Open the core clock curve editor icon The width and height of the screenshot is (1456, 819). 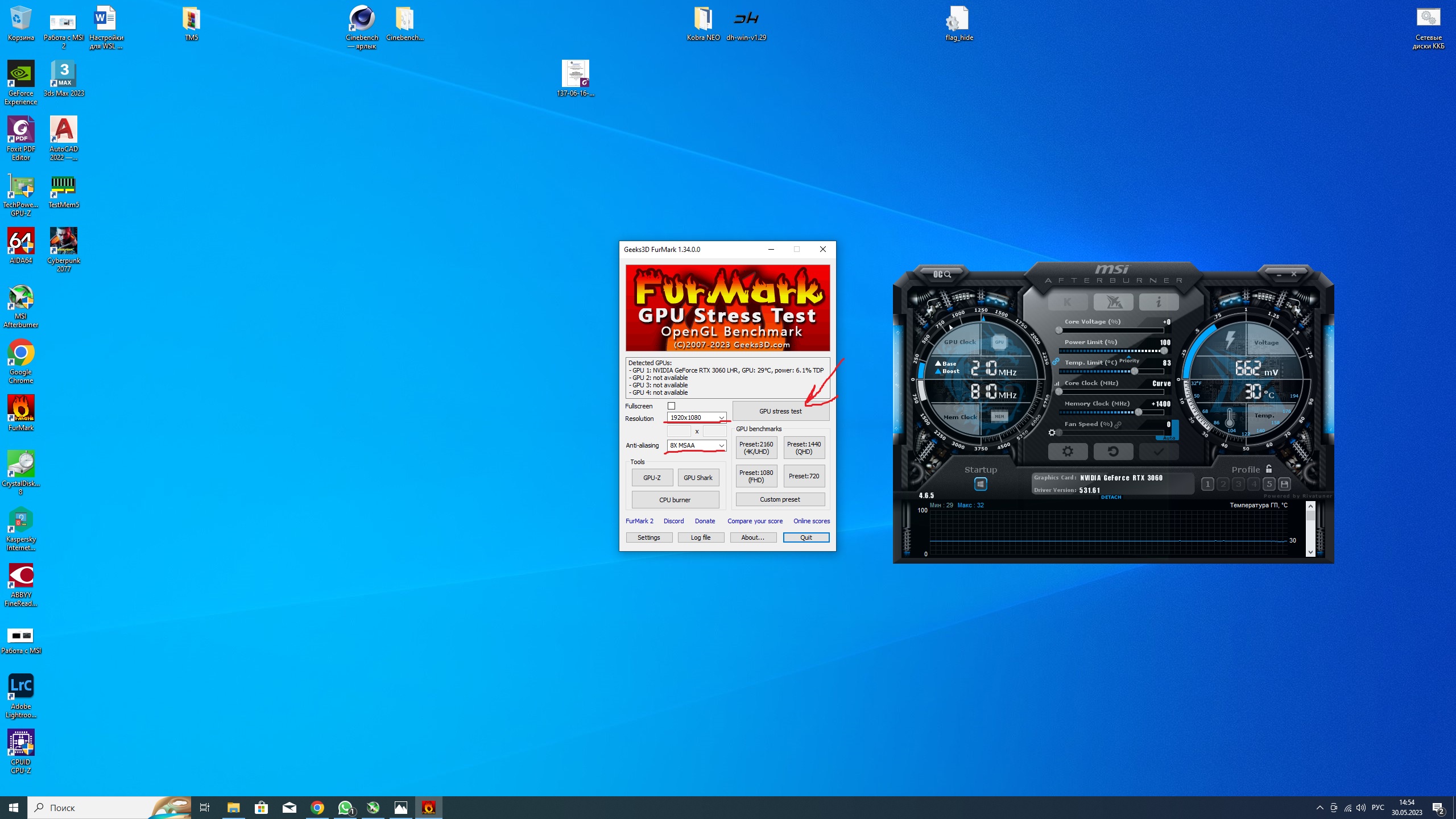pyautogui.click(x=1057, y=383)
